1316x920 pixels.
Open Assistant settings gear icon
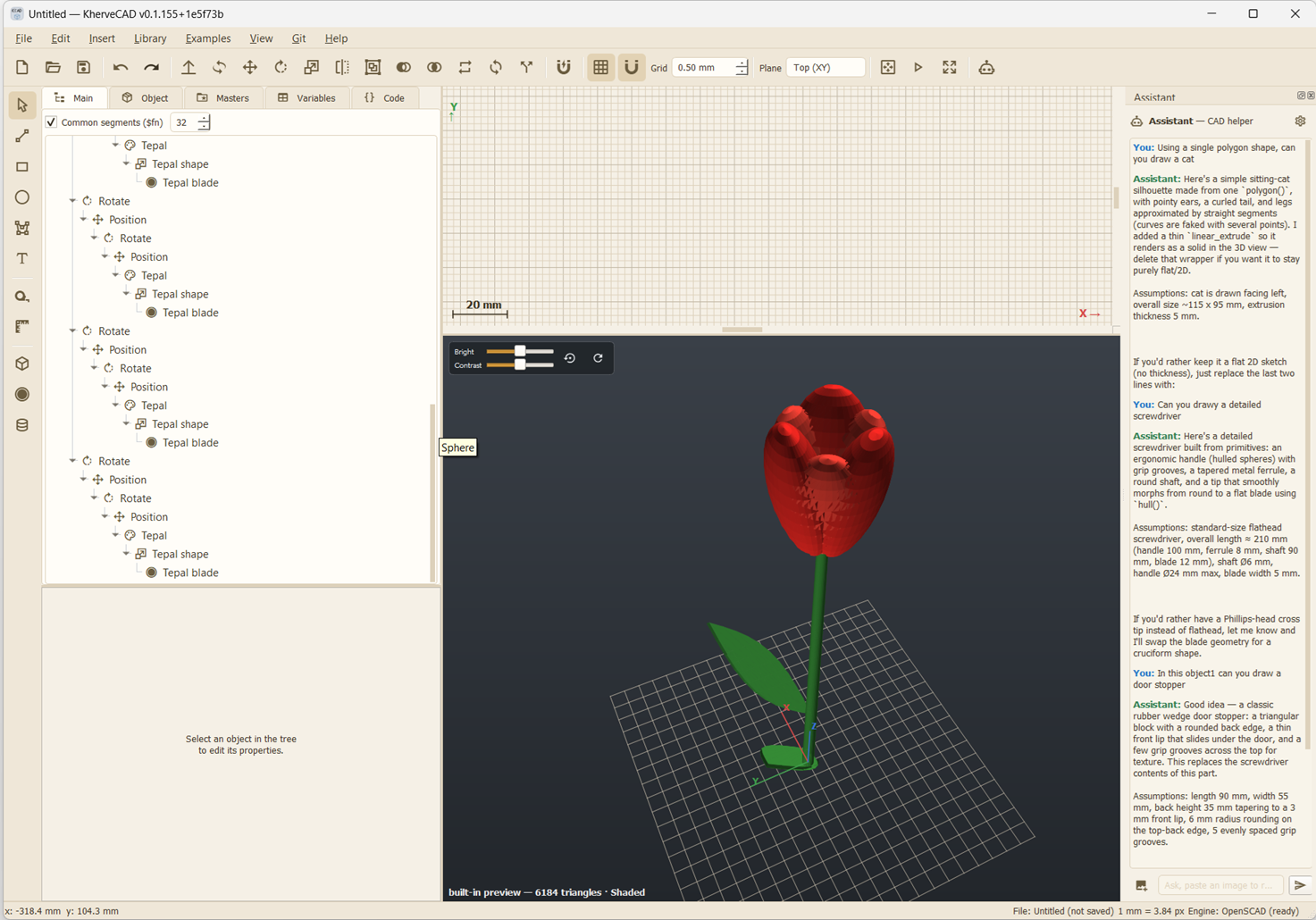click(1300, 121)
